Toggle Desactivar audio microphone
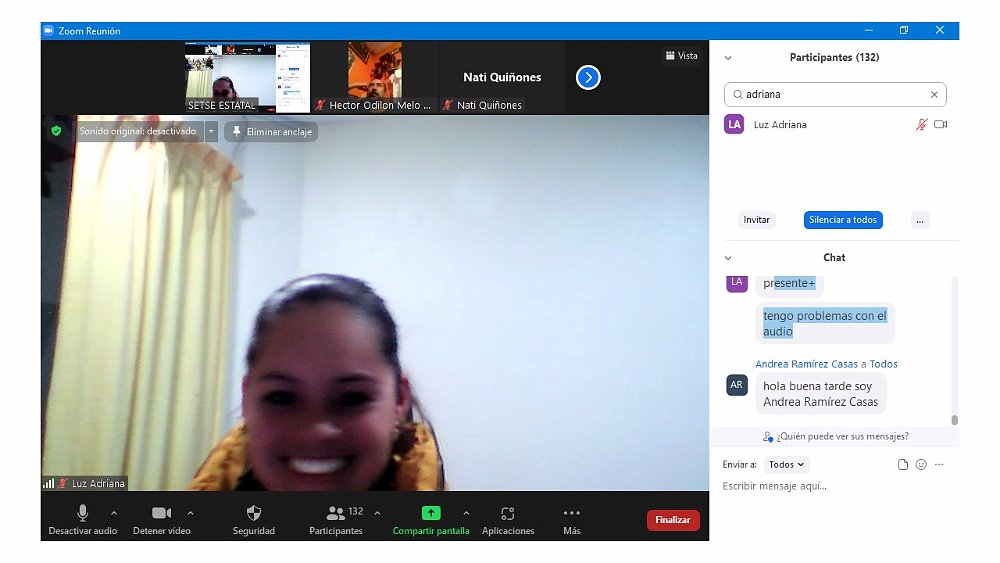 pos(83,513)
